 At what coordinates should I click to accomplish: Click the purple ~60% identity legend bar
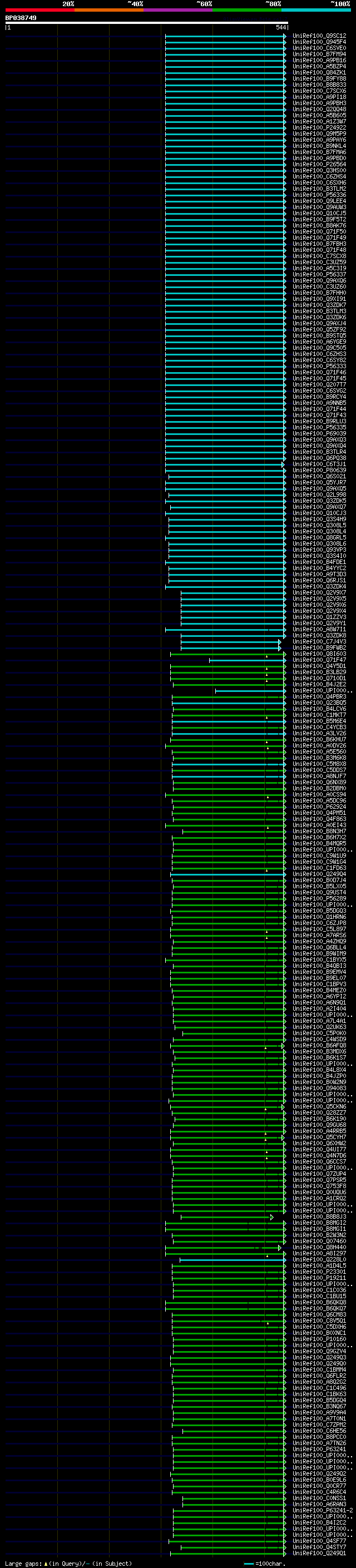click(177, 10)
